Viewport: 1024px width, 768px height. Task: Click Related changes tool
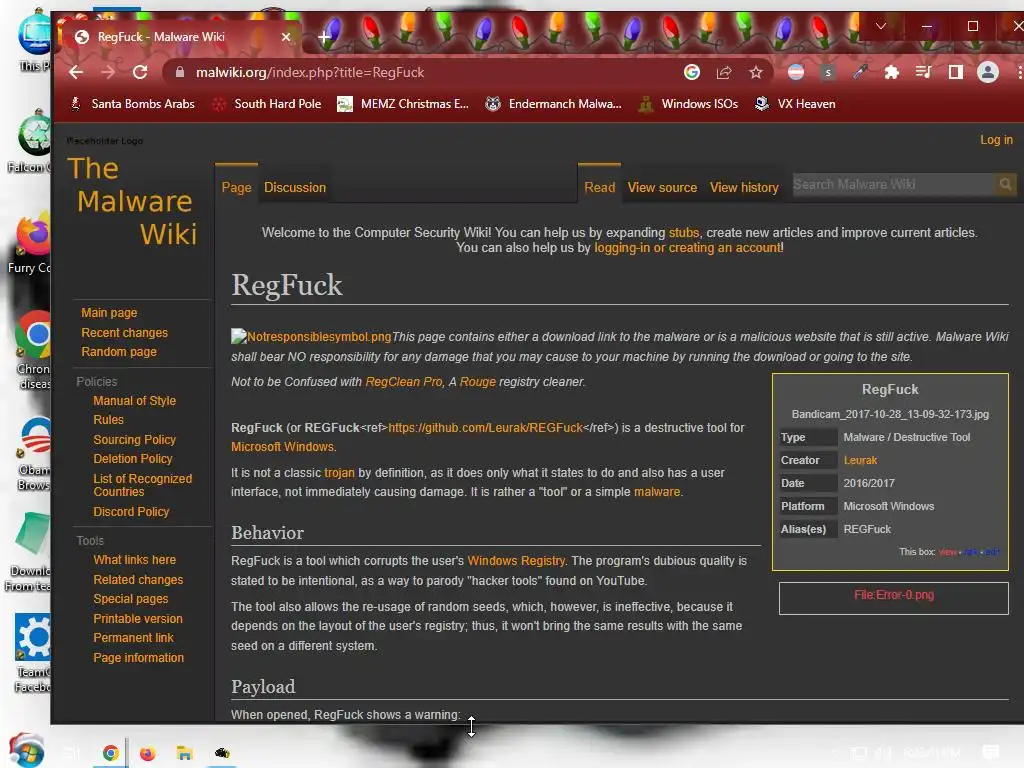tap(138, 579)
